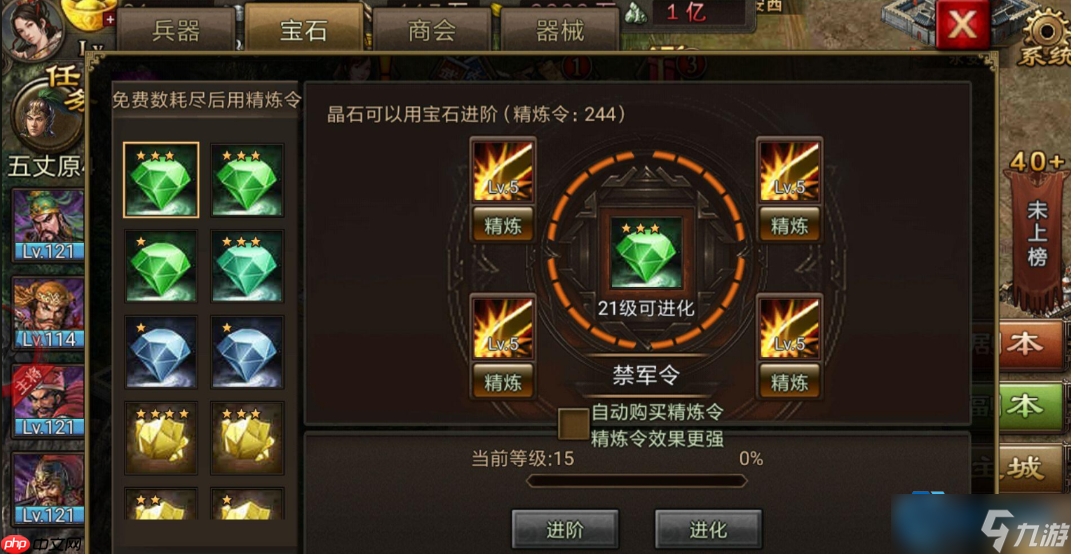Close the gem panel with red X
The image size is (1071, 554).
(962, 25)
